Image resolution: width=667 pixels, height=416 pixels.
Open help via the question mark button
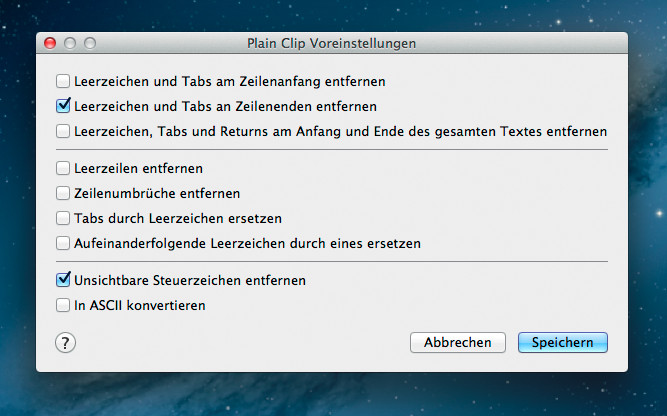click(x=66, y=343)
